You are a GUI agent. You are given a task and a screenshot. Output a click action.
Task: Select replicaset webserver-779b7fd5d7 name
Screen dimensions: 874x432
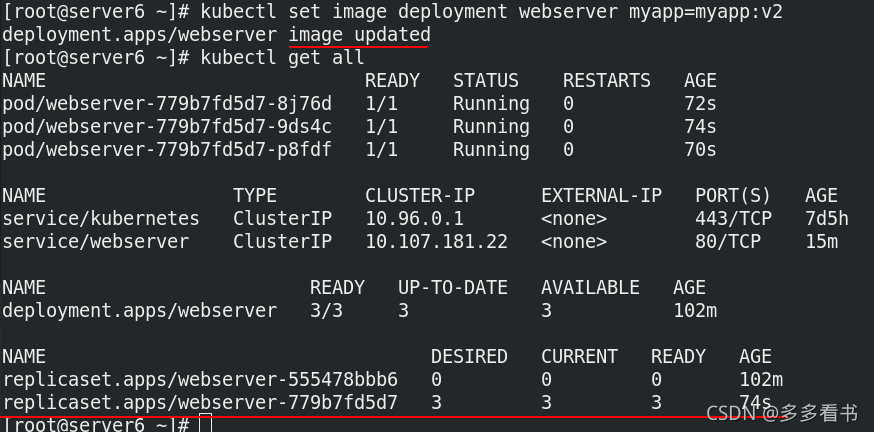point(200,402)
